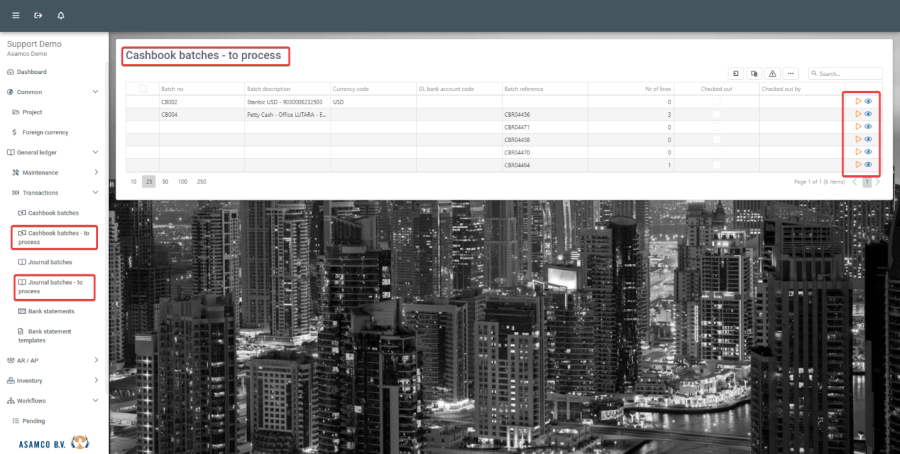Open the hamburger menu in the top bar
Viewport: 900px width, 454px height.
click(x=15, y=16)
